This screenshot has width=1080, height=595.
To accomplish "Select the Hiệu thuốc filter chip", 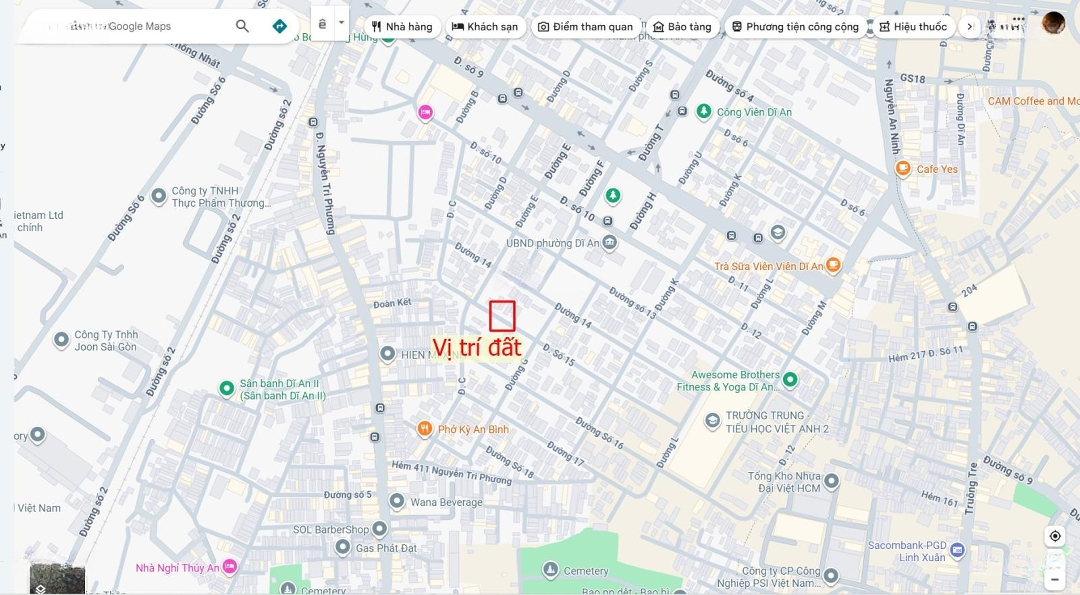I will pyautogui.click(x=914, y=27).
